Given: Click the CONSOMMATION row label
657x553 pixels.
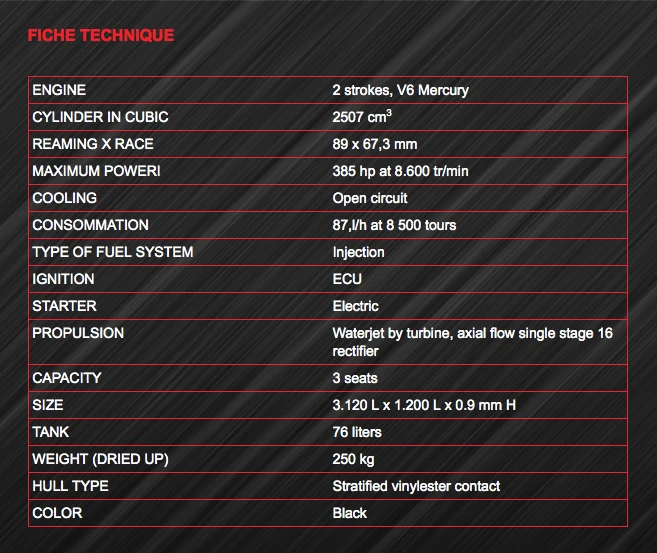Looking at the screenshot, I should click(90, 225).
